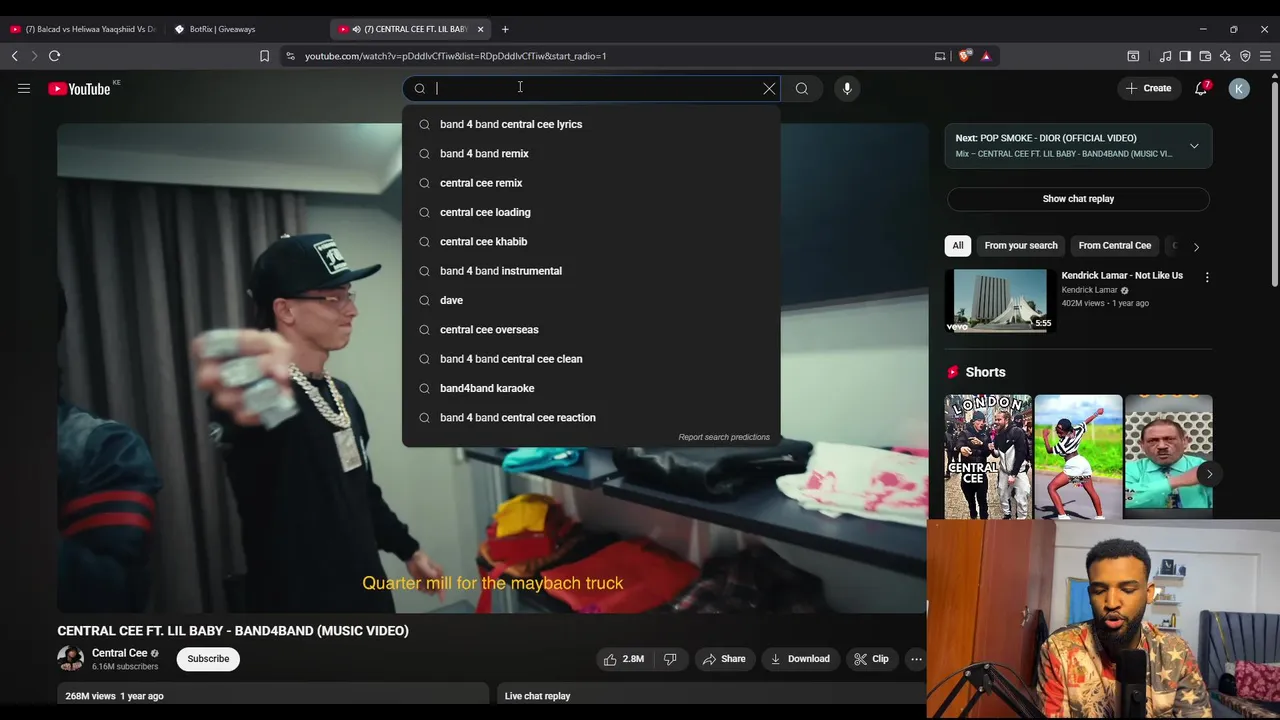
Task: Close the CENTRAL CEE FT. LIL BABY tab
Action: (x=480, y=29)
